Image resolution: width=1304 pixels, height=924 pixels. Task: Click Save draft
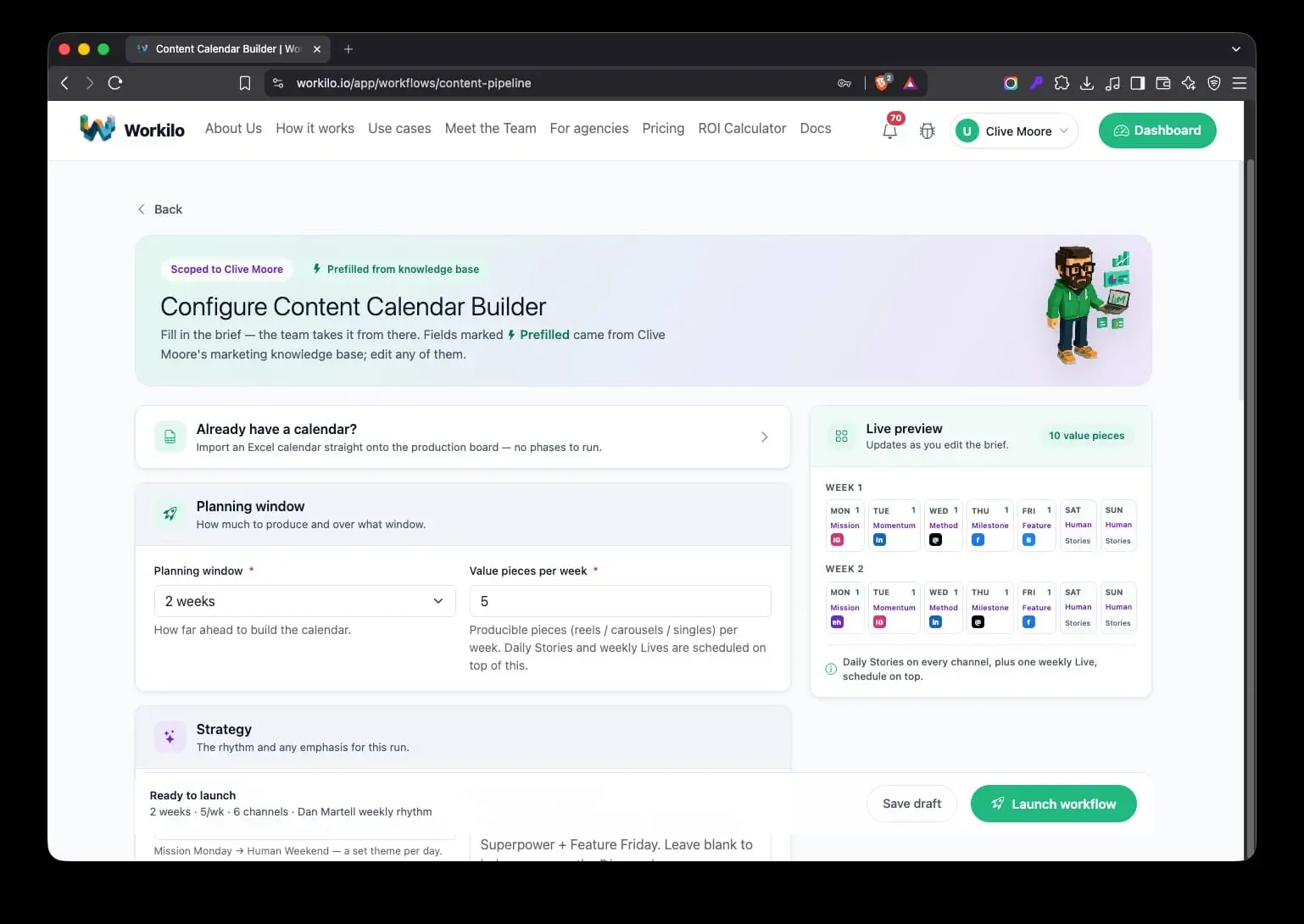pyautogui.click(x=911, y=804)
